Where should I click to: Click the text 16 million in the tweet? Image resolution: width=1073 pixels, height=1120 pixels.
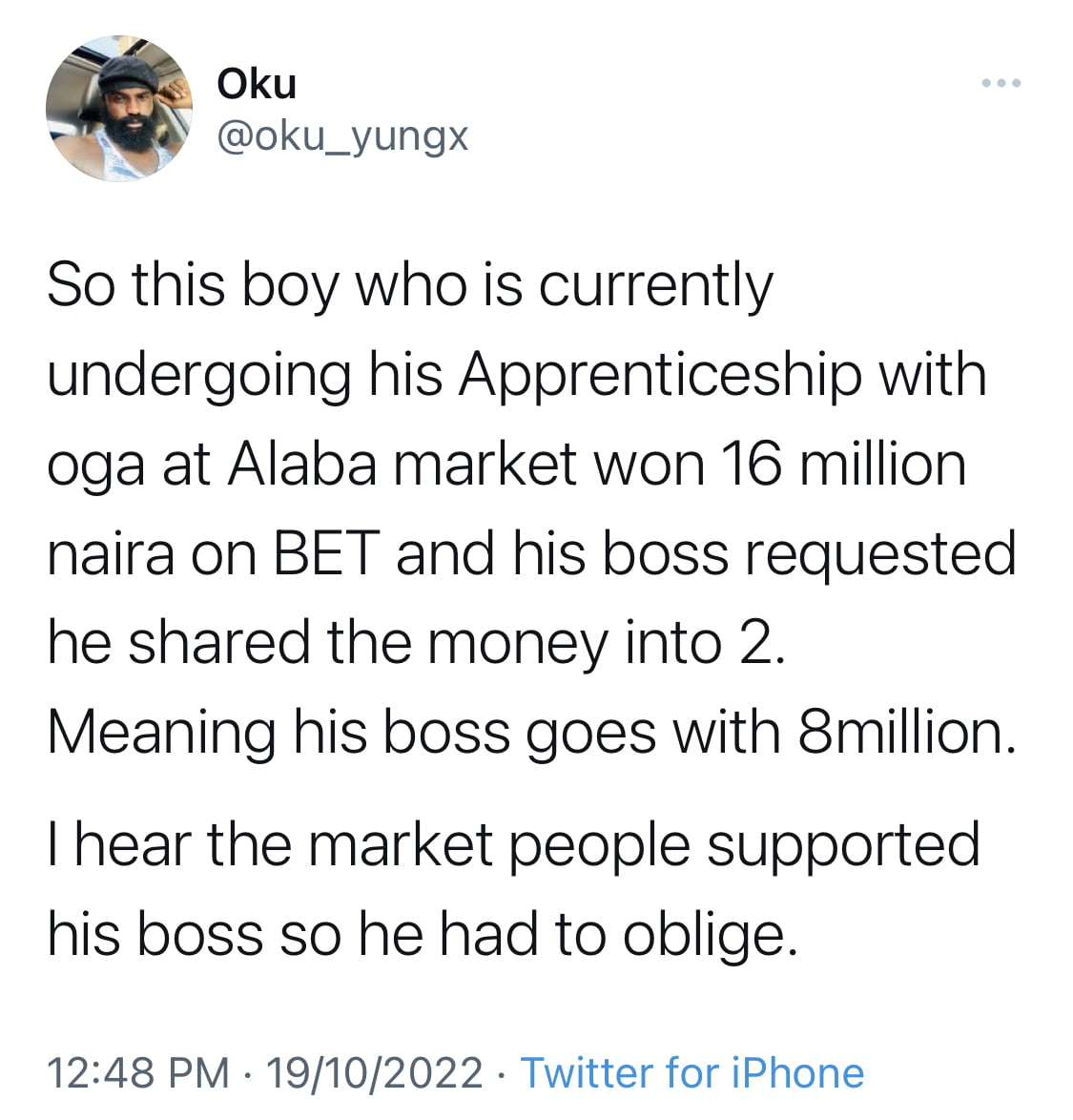click(x=844, y=465)
